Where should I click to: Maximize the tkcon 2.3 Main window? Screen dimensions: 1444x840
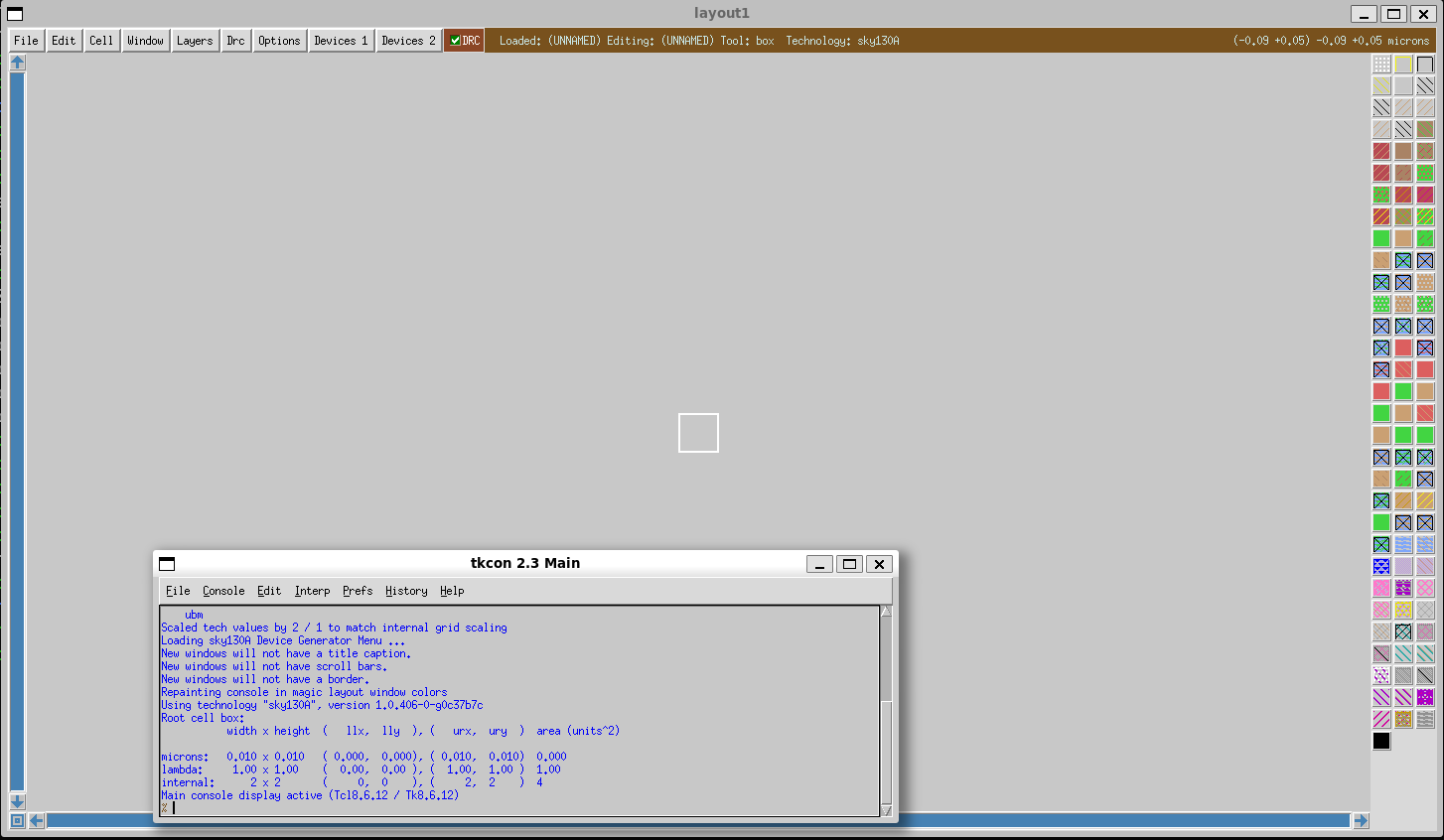tap(849, 564)
